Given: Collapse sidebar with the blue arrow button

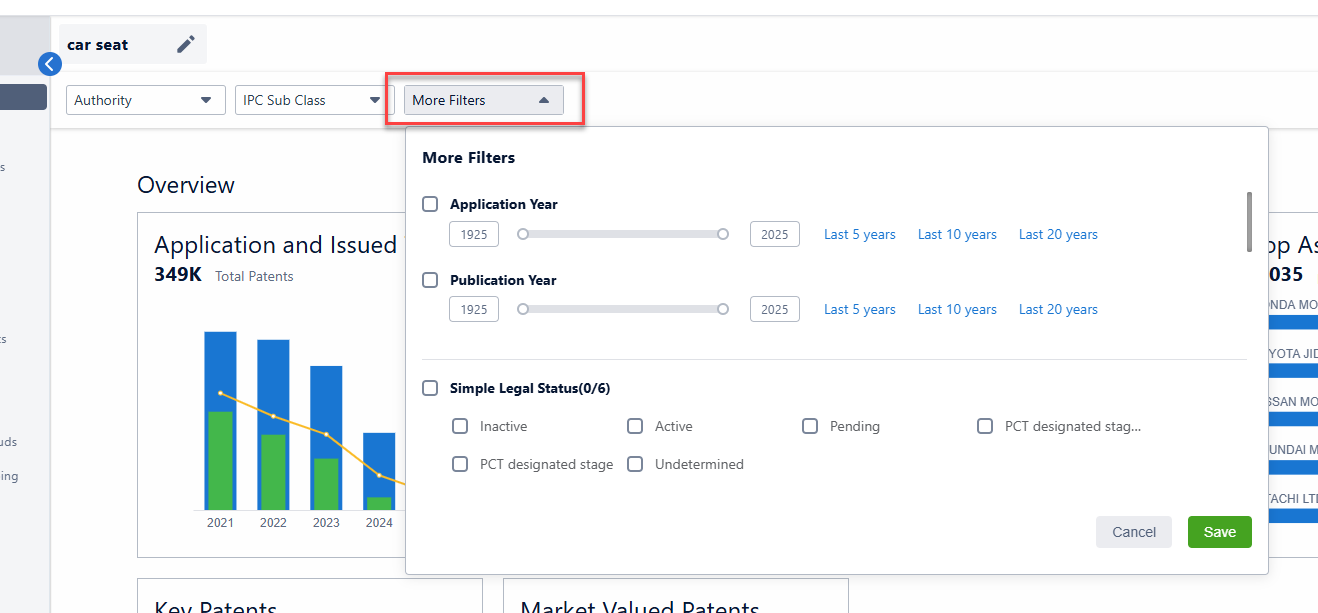Looking at the screenshot, I should tap(50, 64).
